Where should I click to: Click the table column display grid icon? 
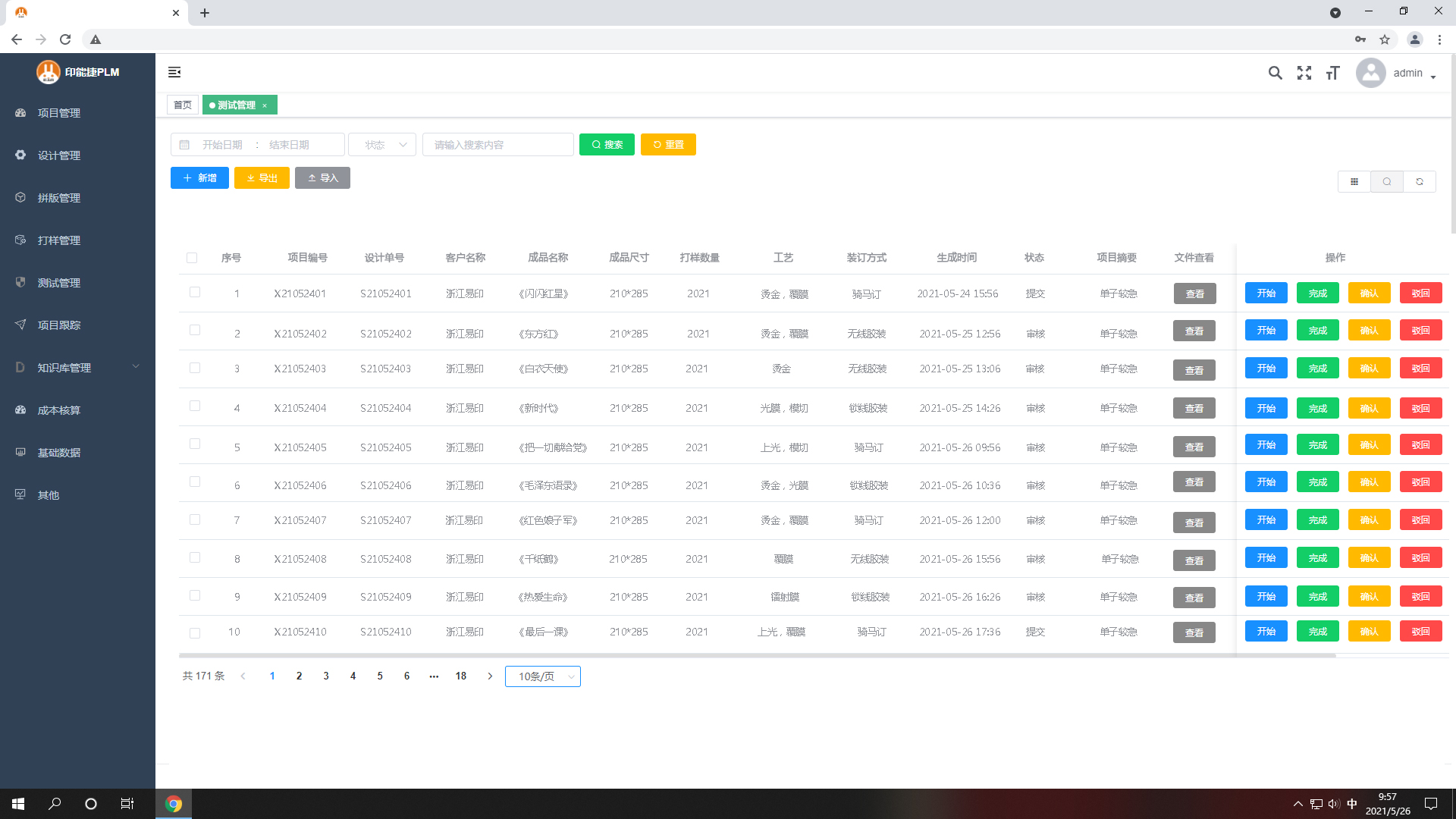tap(1354, 182)
